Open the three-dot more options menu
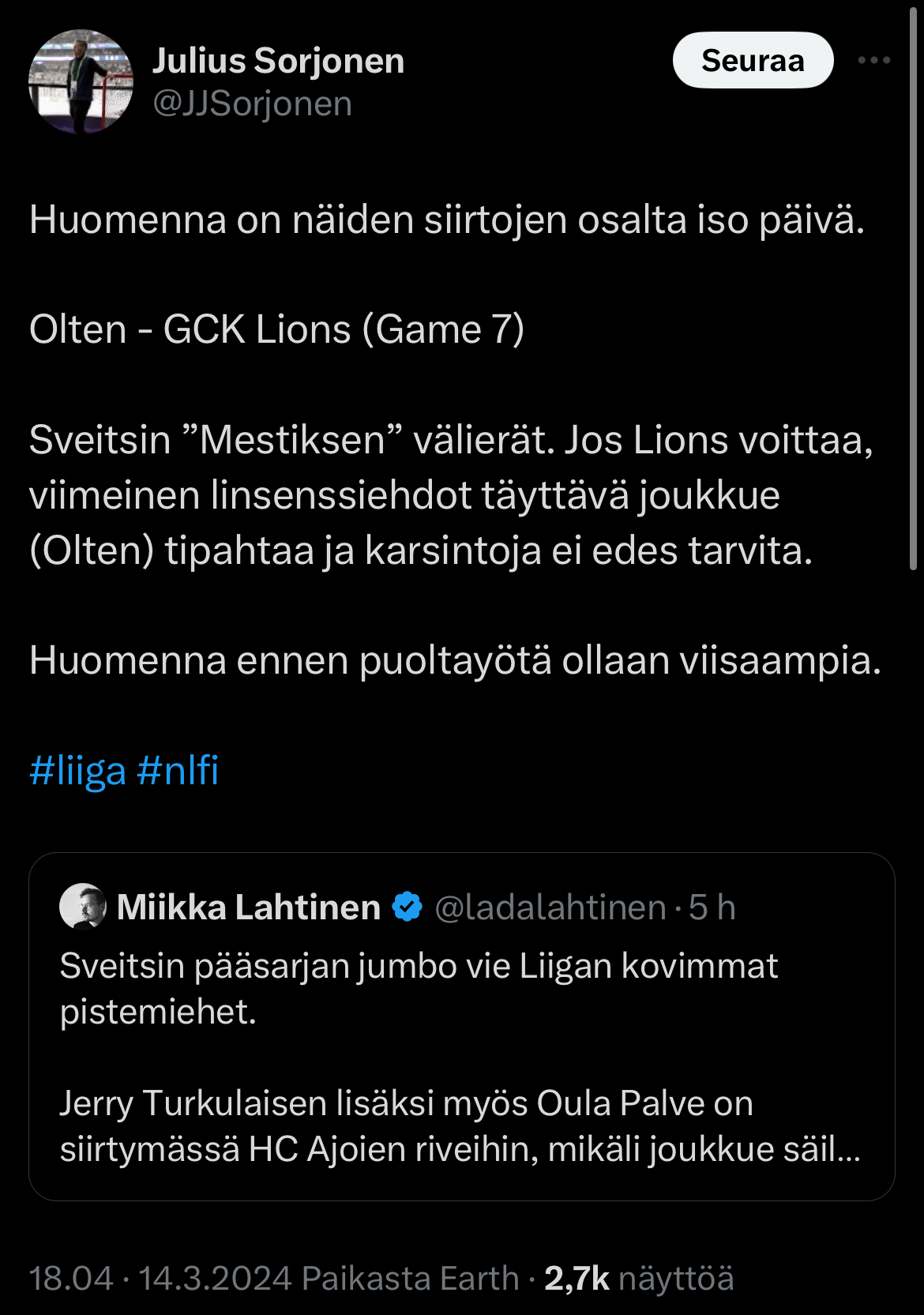Viewport: 924px width, 1315px height. [873, 61]
